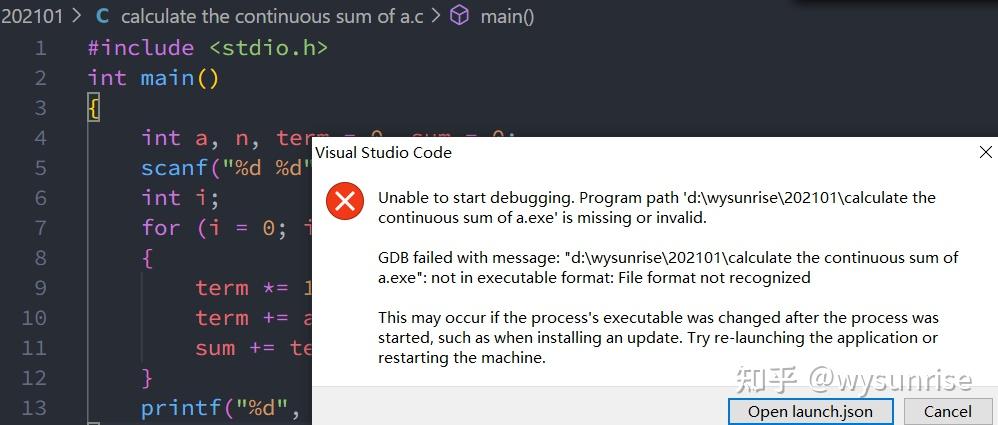The image size is (998, 425).
Task: Click line number 1 in the gutter
Action: point(41,48)
